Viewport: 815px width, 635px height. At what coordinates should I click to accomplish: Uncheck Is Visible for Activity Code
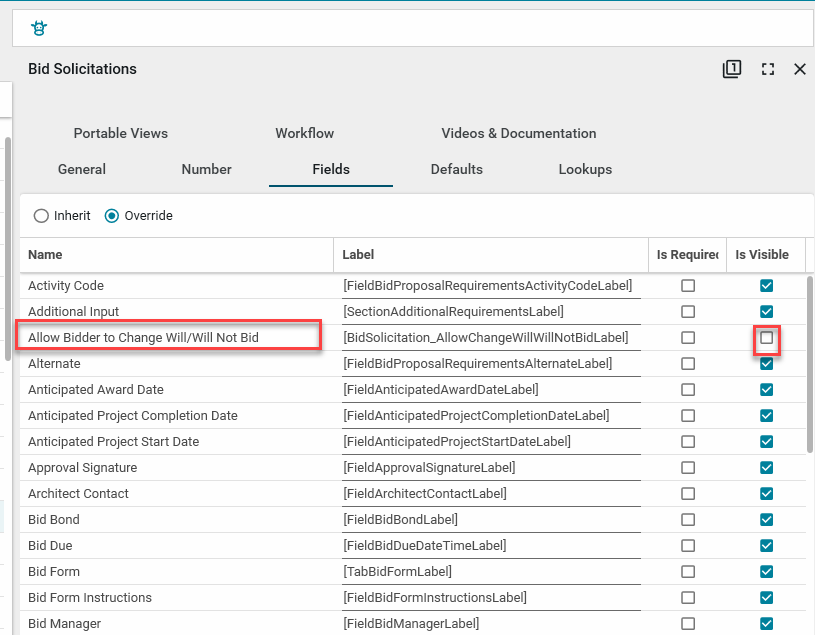pyautogui.click(x=766, y=286)
